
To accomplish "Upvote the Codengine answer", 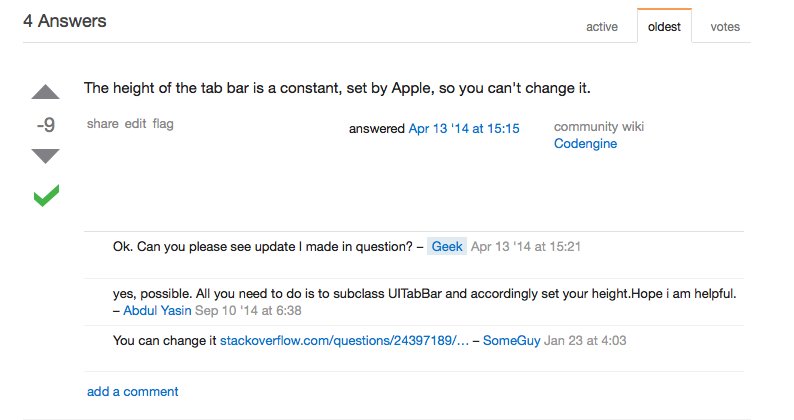I will (x=46, y=92).
